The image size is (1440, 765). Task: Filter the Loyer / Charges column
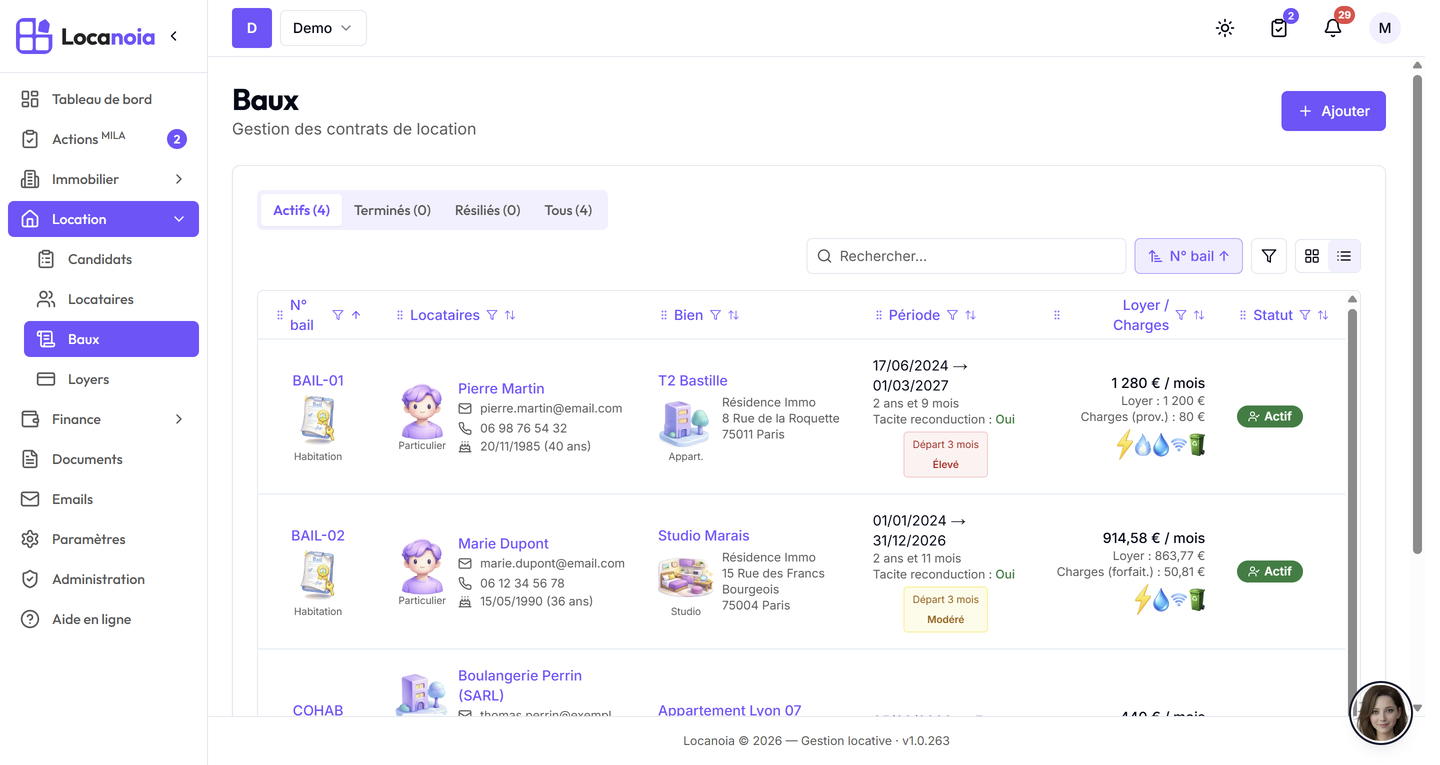(x=1181, y=315)
